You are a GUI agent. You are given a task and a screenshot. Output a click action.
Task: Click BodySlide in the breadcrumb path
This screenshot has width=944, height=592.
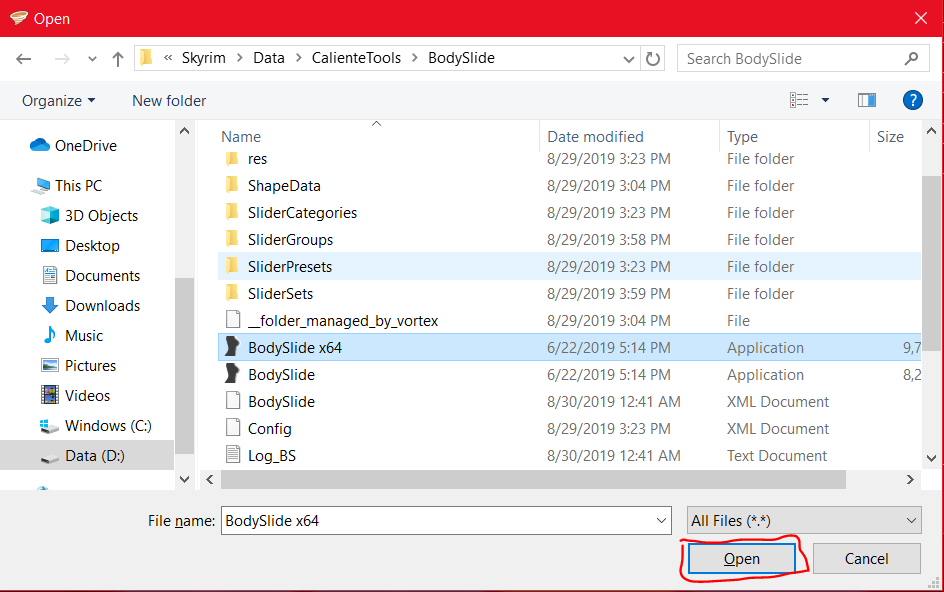click(461, 58)
